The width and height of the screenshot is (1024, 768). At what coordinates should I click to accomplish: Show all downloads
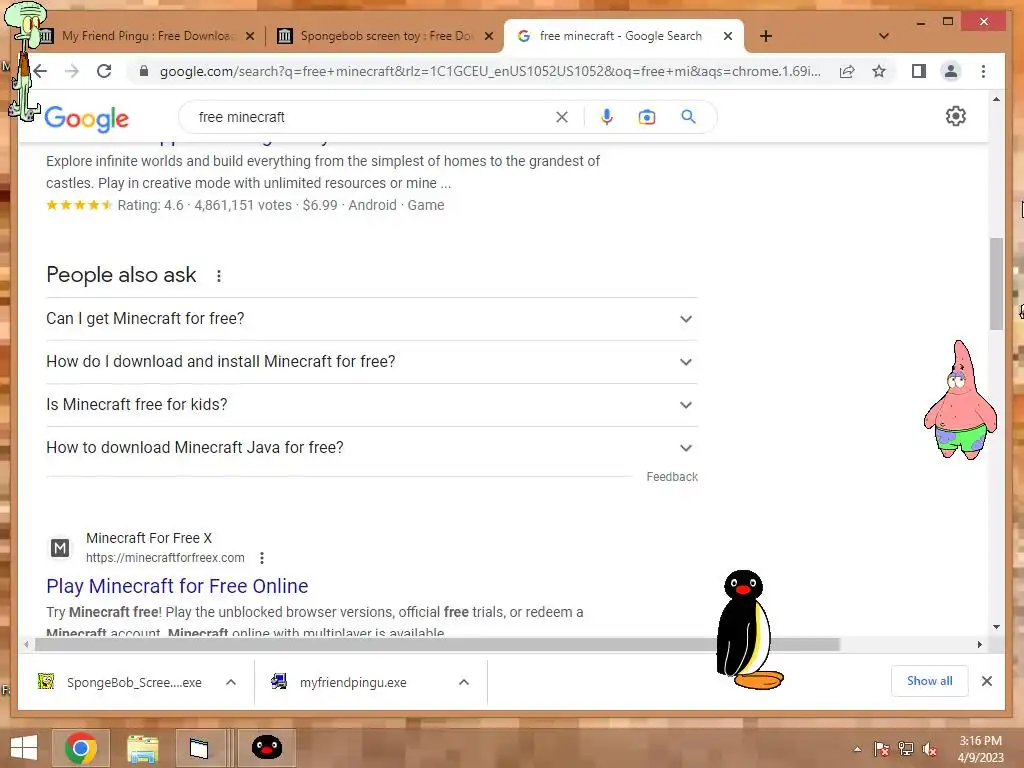[929, 681]
